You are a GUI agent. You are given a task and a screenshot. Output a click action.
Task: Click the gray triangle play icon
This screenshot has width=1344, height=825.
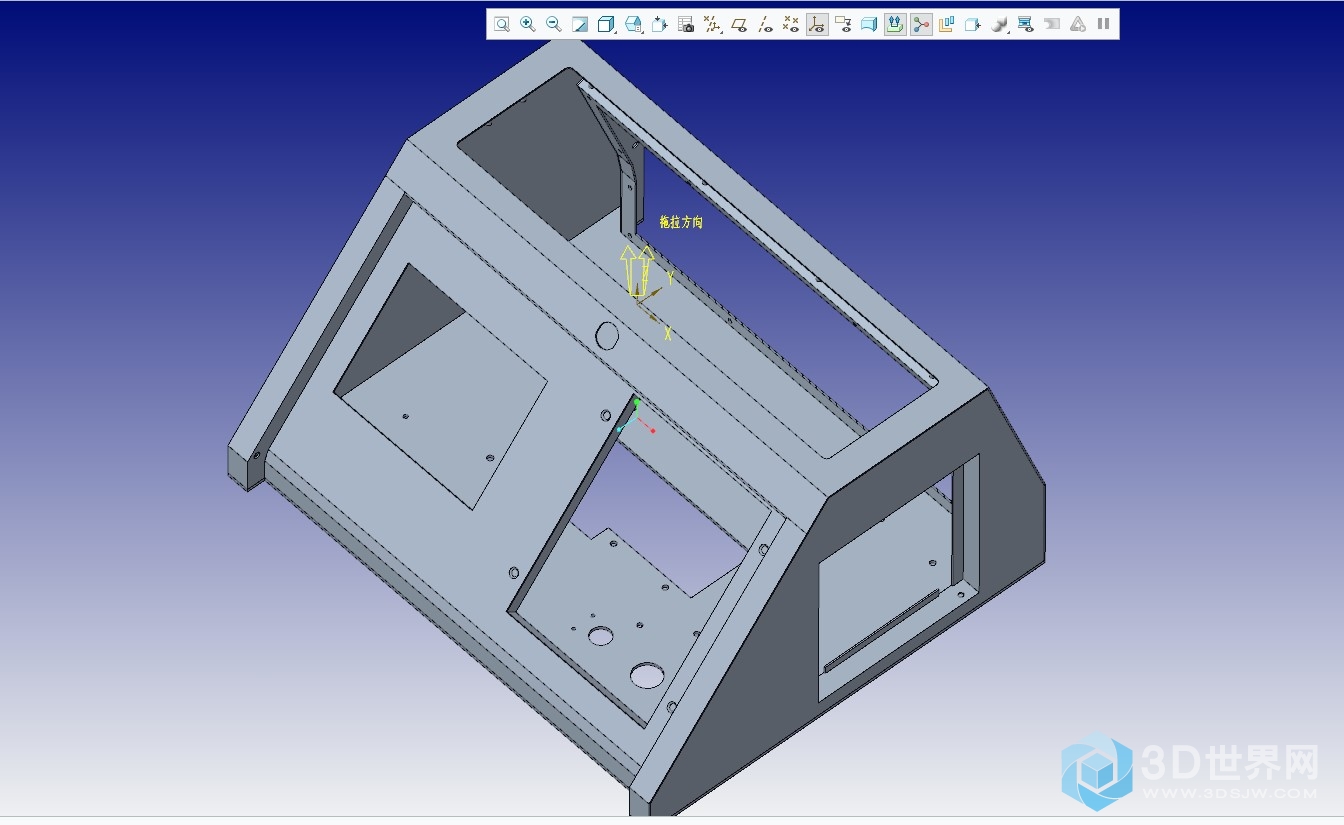(1078, 24)
